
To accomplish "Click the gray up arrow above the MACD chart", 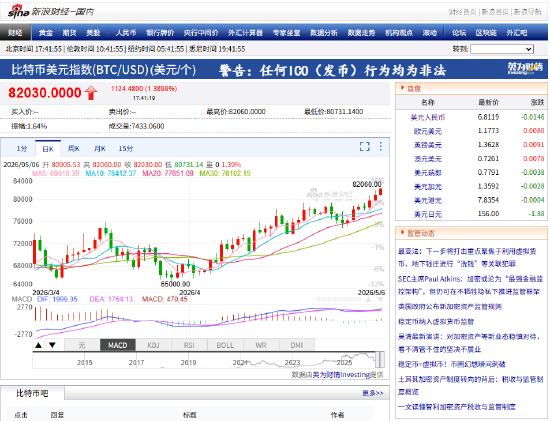I will click(x=368, y=300).
